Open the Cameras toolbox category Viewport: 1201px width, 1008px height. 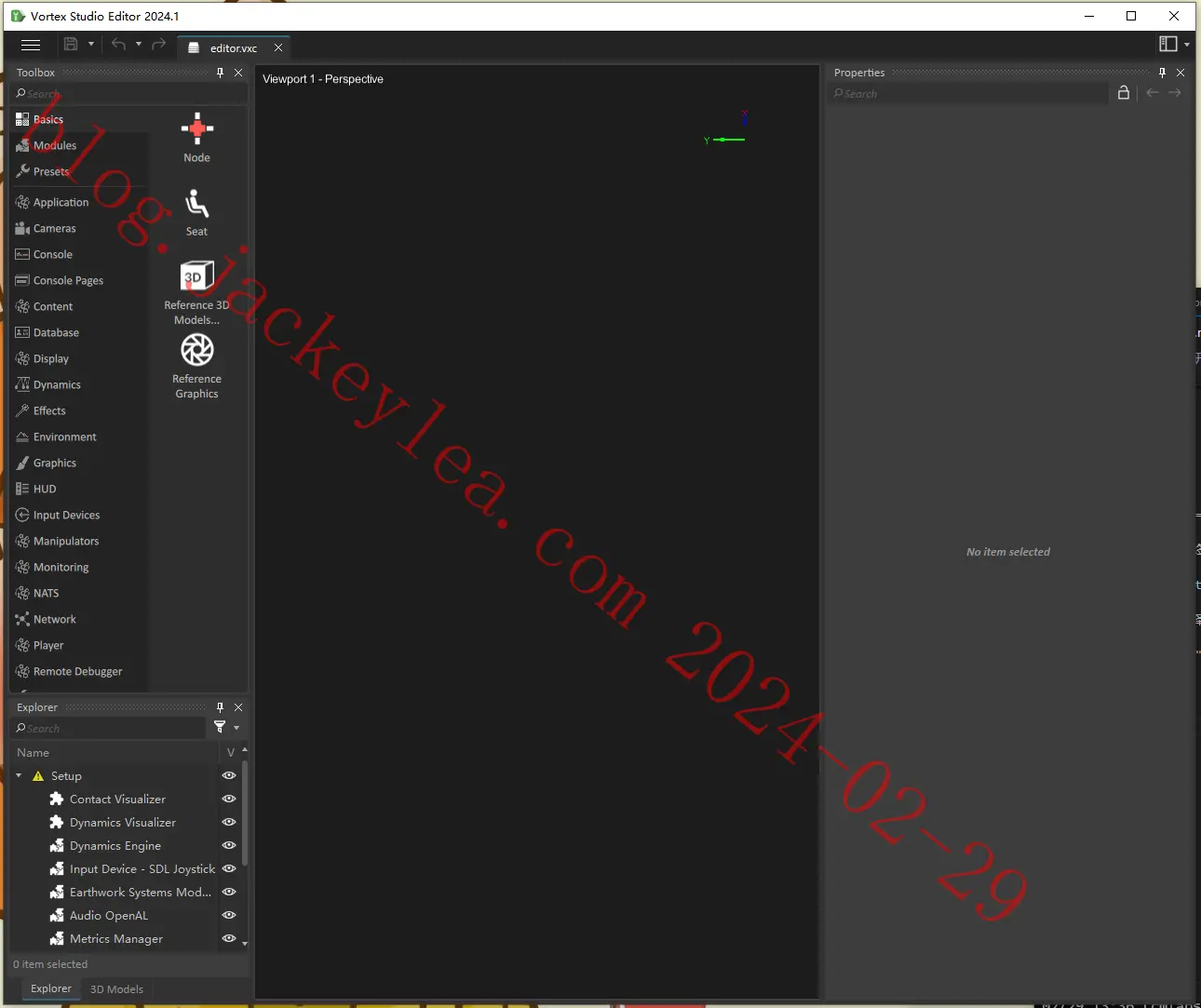[77, 228]
